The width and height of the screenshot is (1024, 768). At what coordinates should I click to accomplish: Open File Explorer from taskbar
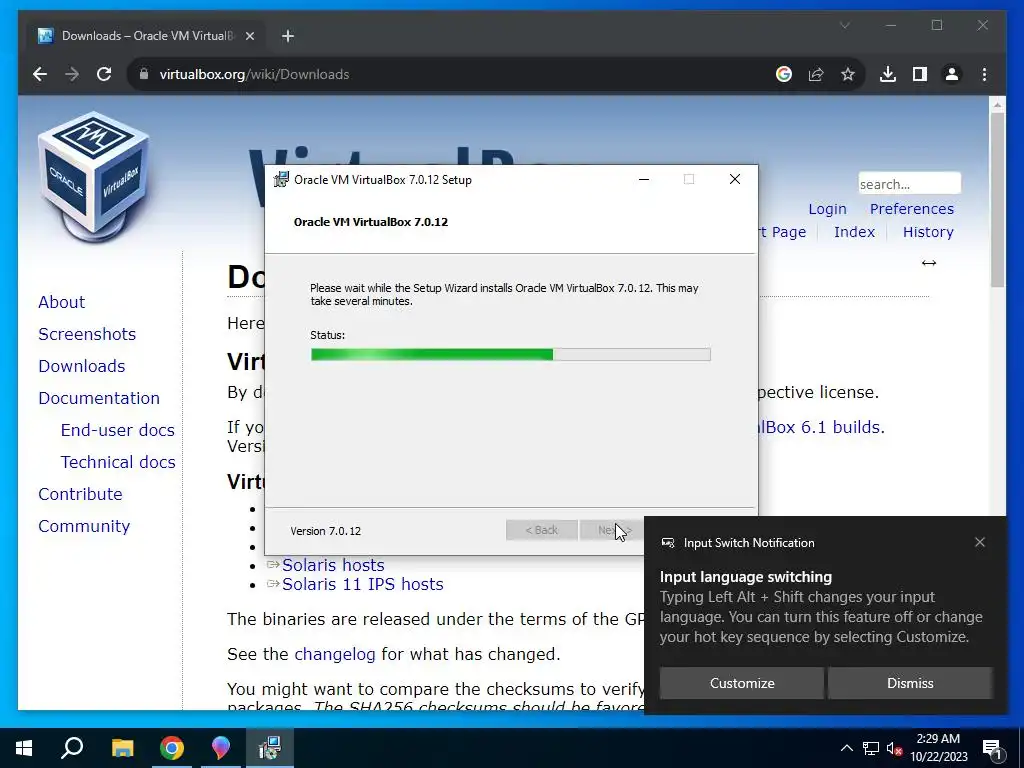click(122, 748)
